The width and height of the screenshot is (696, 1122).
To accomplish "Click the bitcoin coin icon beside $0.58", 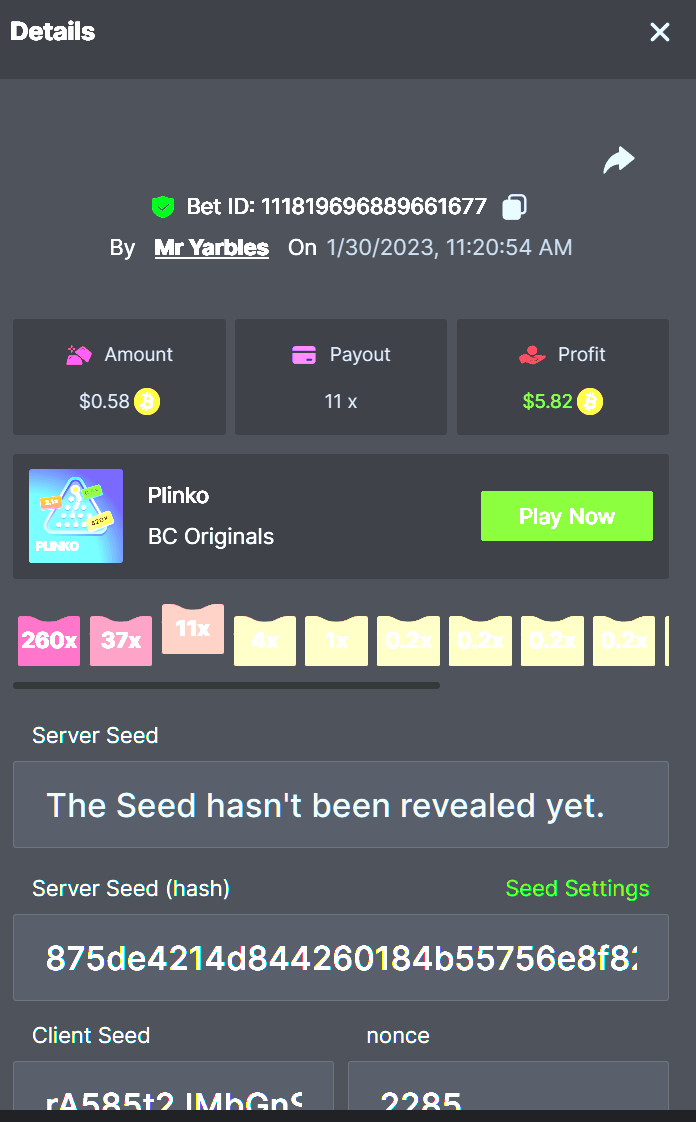I will click(x=147, y=401).
